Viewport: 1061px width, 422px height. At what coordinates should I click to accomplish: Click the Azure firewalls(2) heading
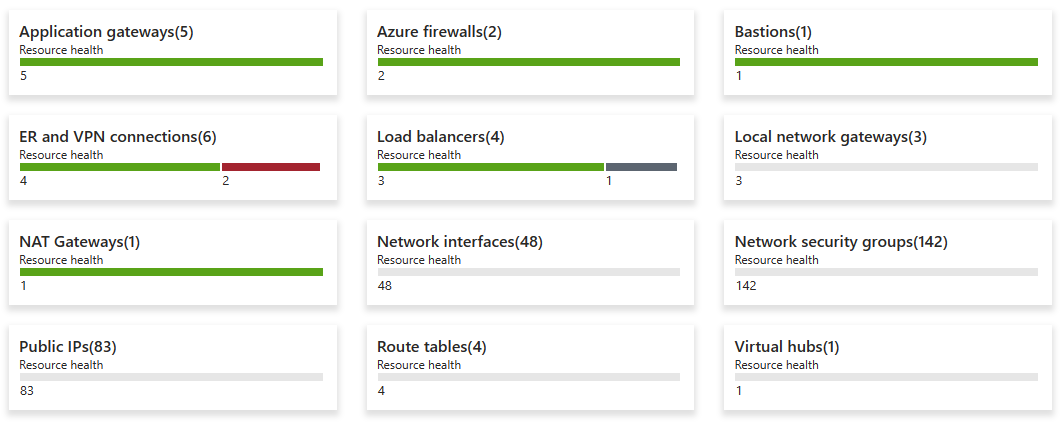point(439,32)
